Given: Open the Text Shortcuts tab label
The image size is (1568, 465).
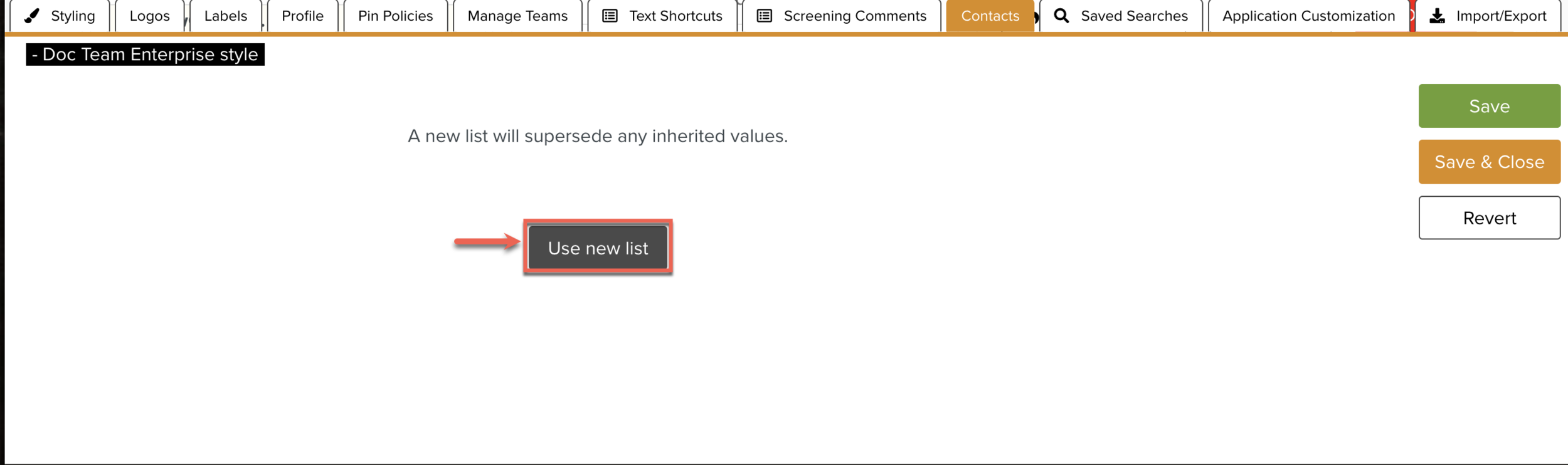Looking at the screenshot, I should [675, 16].
